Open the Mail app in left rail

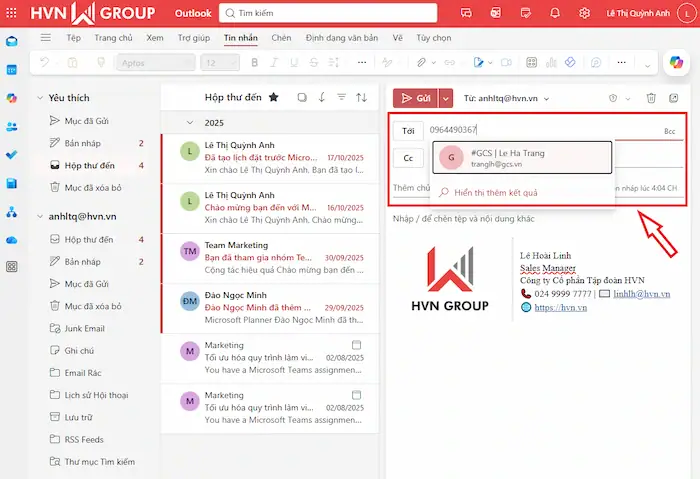(12, 41)
